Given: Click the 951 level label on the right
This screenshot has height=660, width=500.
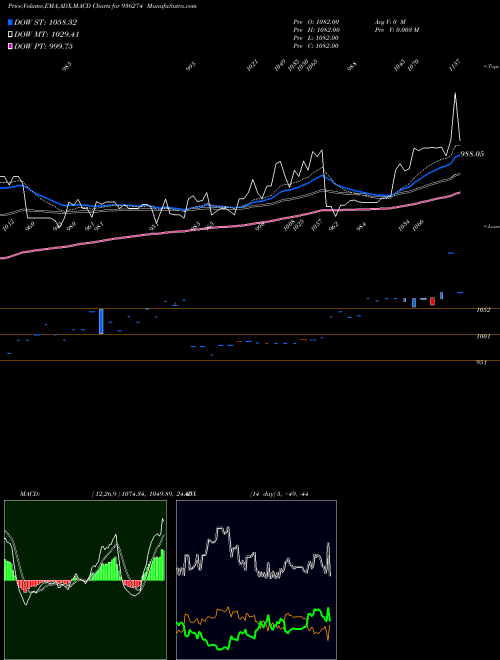Looking at the screenshot, I should [481, 362].
